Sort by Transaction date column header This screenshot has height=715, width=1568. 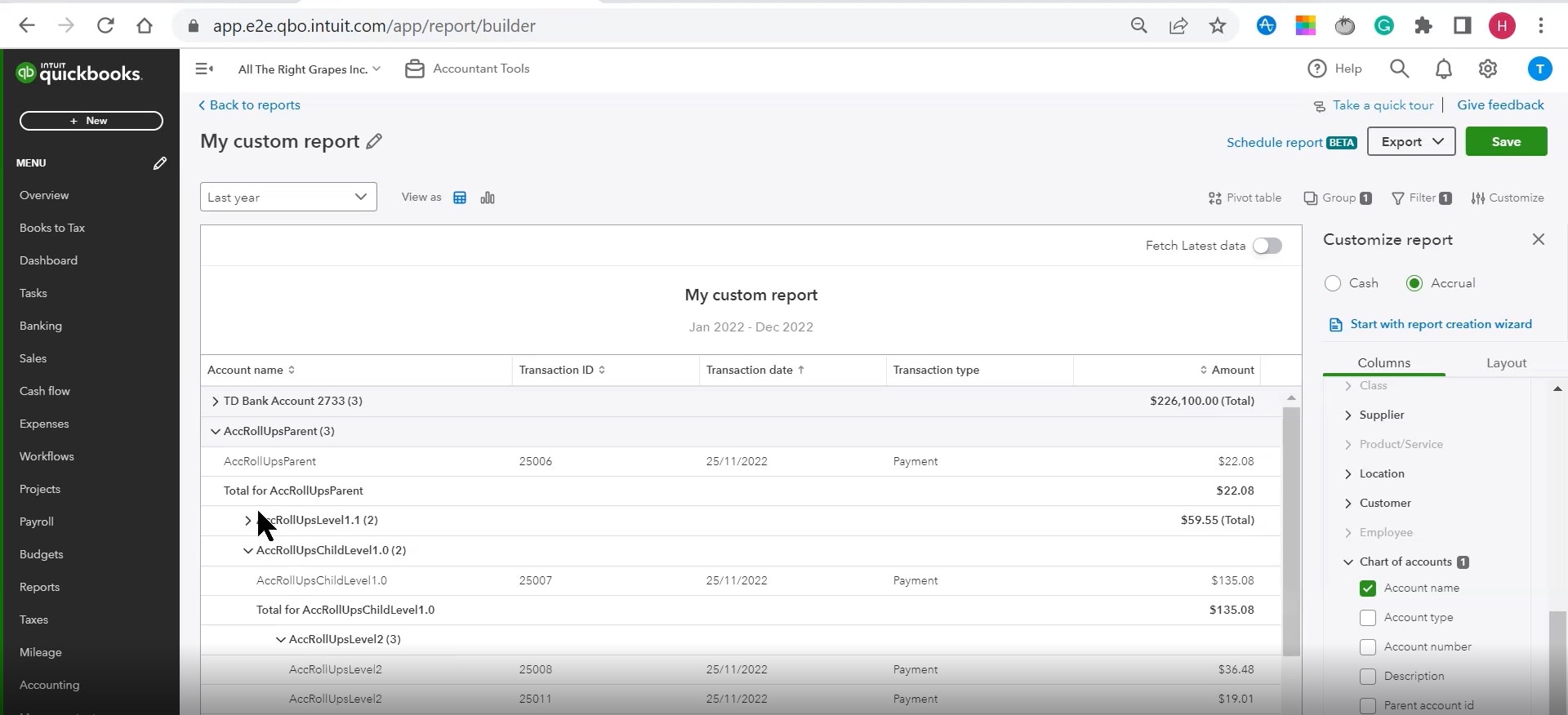(755, 370)
